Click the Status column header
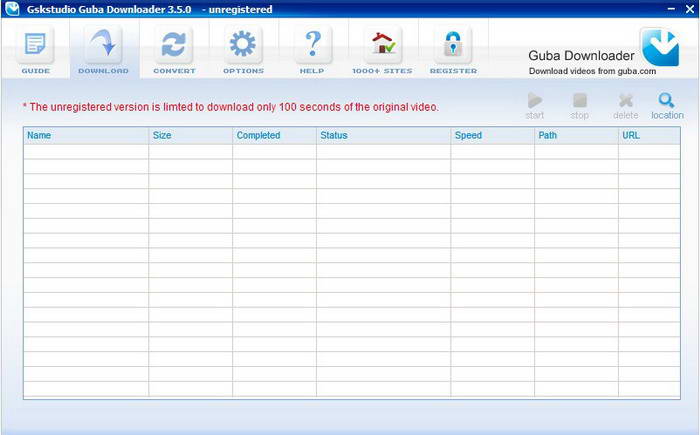700x435 pixels. [x=383, y=135]
